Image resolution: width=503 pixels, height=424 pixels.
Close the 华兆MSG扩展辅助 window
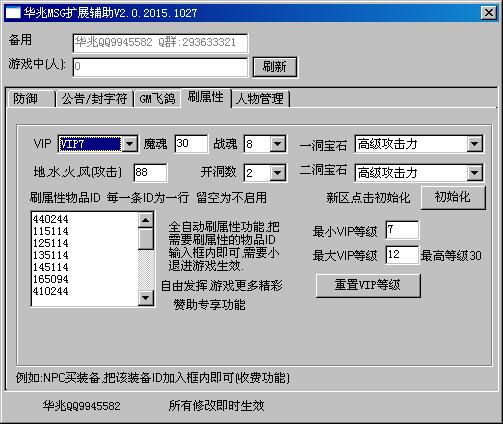tap(489, 13)
